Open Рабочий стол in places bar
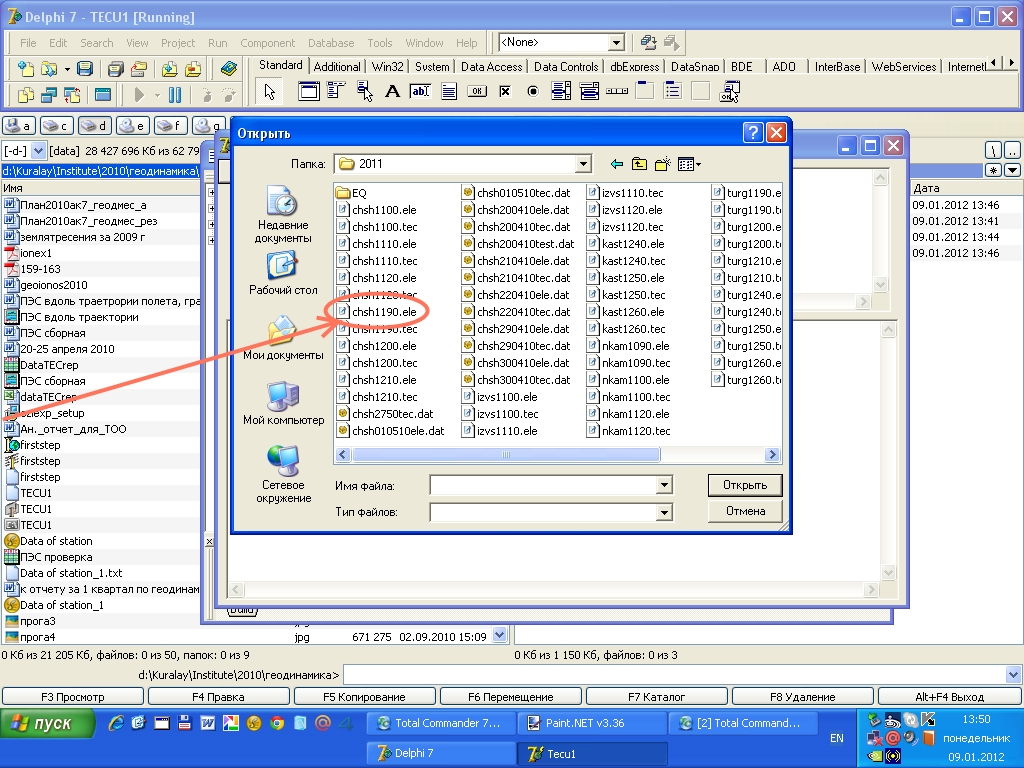 pyautogui.click(x=283, y=274)
